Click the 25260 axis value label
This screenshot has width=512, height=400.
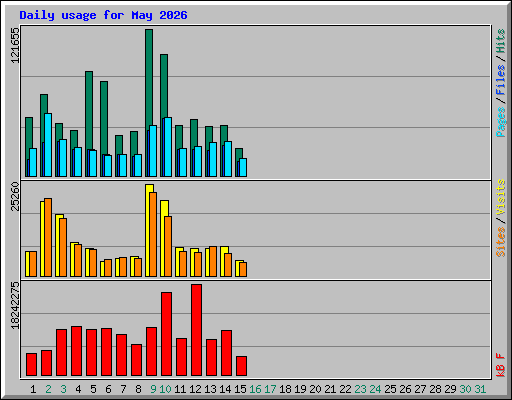point(15,197)
